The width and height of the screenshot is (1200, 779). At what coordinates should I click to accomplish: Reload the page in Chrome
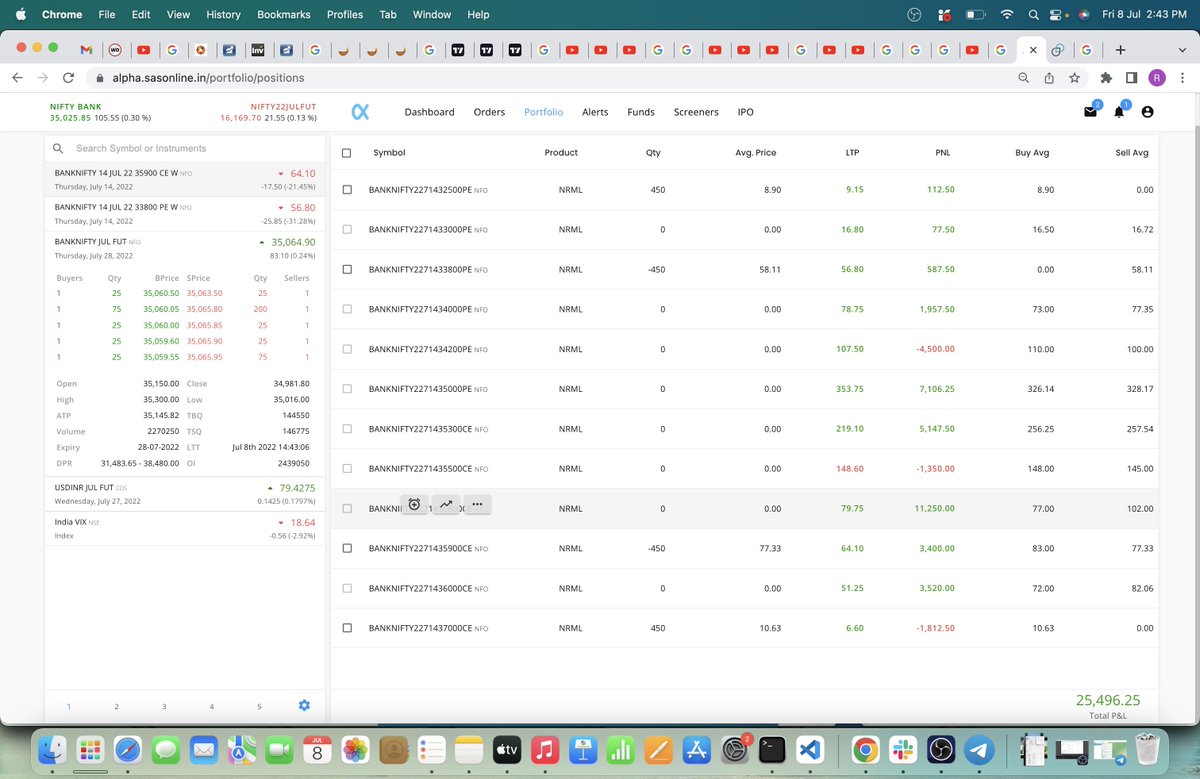click(x=68, y=77)
